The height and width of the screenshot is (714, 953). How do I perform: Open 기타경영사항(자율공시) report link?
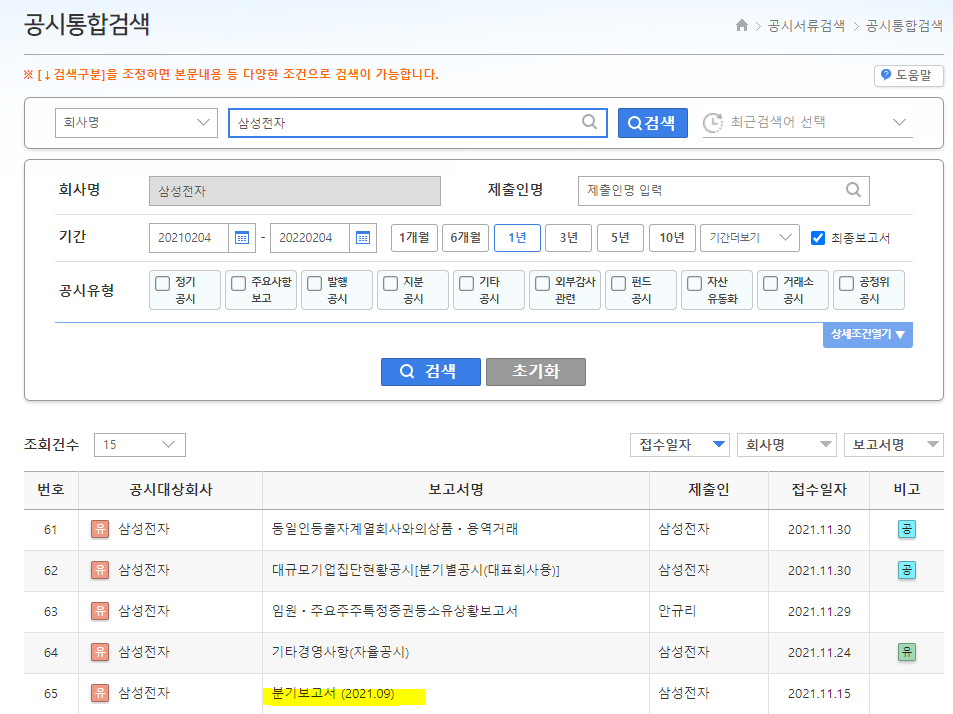coord(340,652)
